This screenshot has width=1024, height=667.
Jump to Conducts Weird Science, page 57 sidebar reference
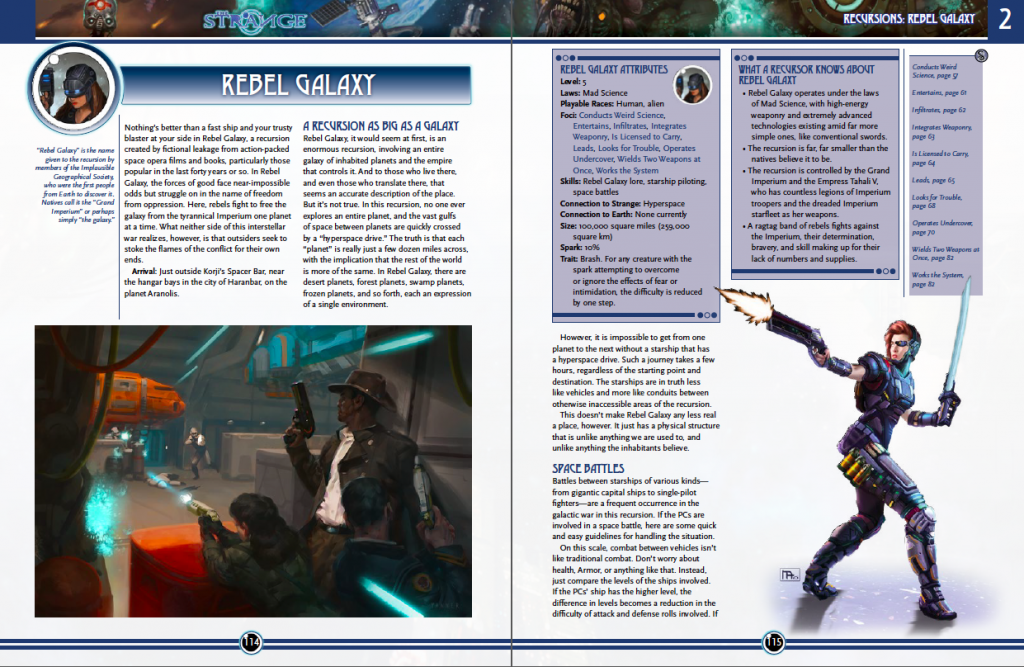(935, 71)
